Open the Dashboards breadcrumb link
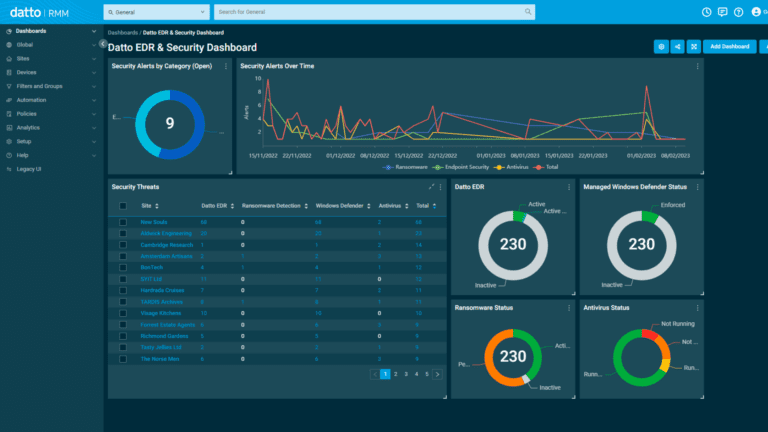The image size is (768, 432). (x=122, y=33)
